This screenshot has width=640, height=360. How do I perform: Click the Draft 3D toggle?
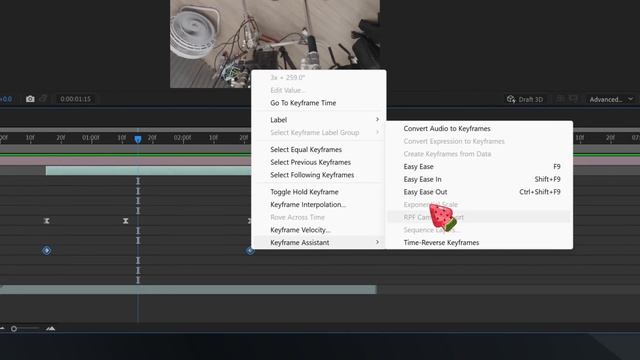tap(525, 99)
